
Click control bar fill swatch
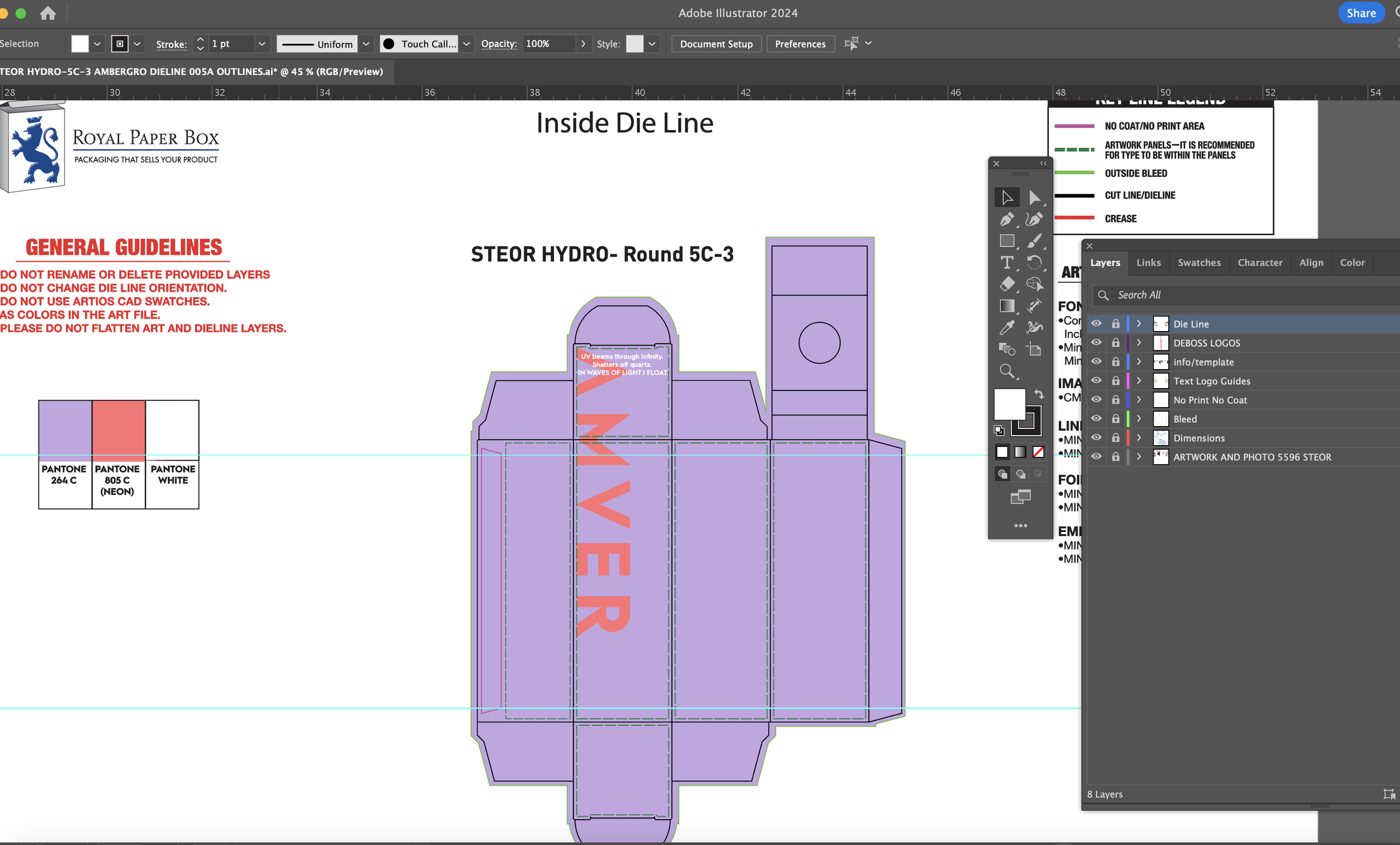point(80,44)
